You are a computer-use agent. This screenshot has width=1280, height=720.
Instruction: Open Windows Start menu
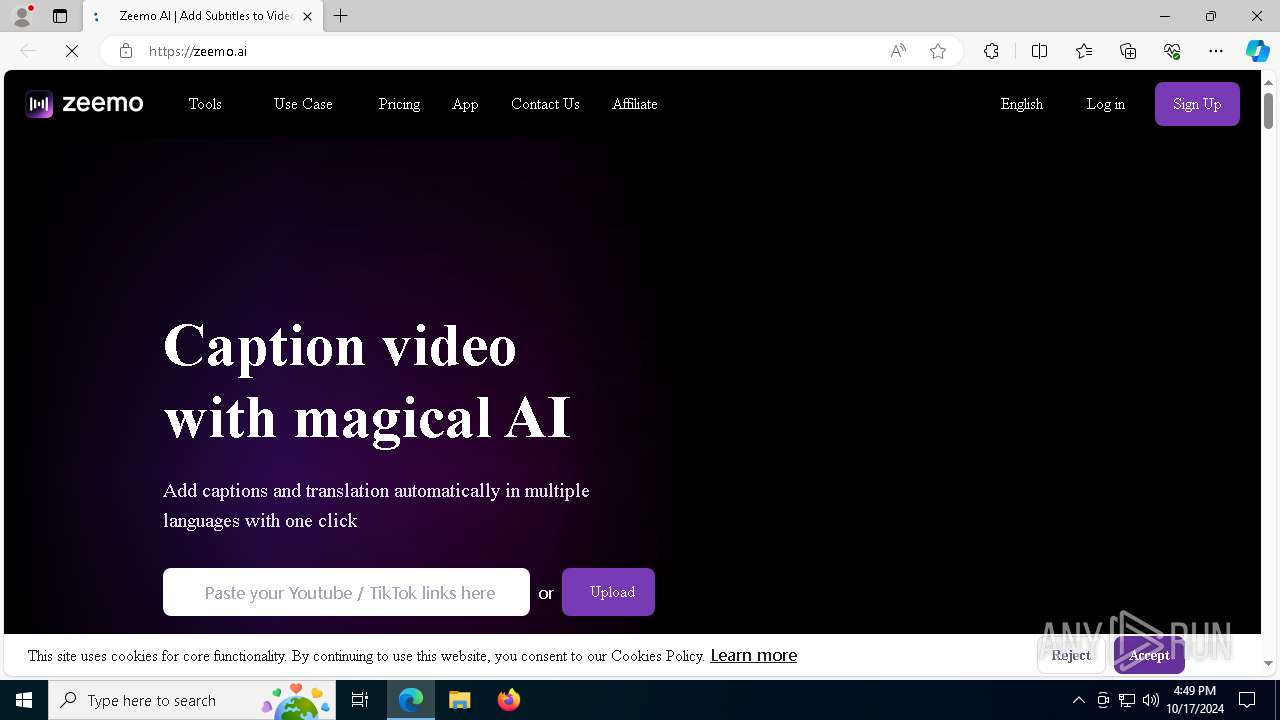[x=24, y=700]
